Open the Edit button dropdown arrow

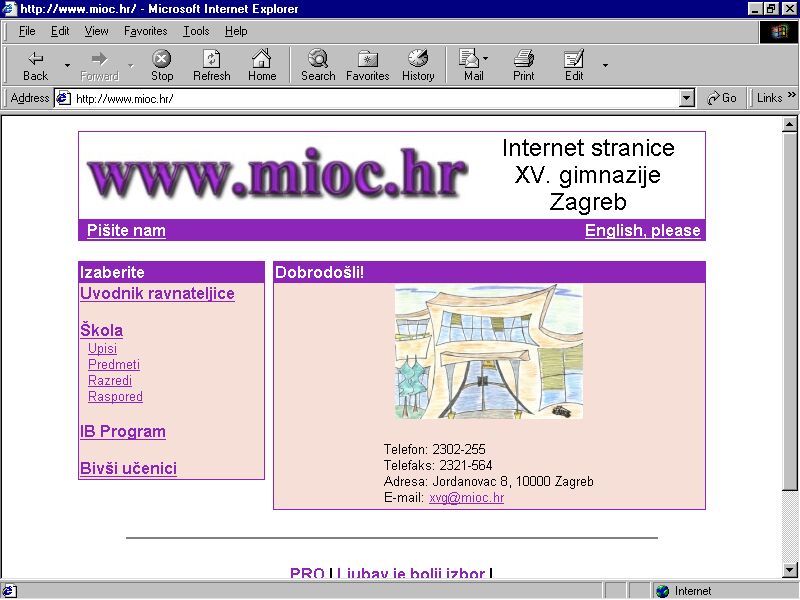(x=605, y=66)
